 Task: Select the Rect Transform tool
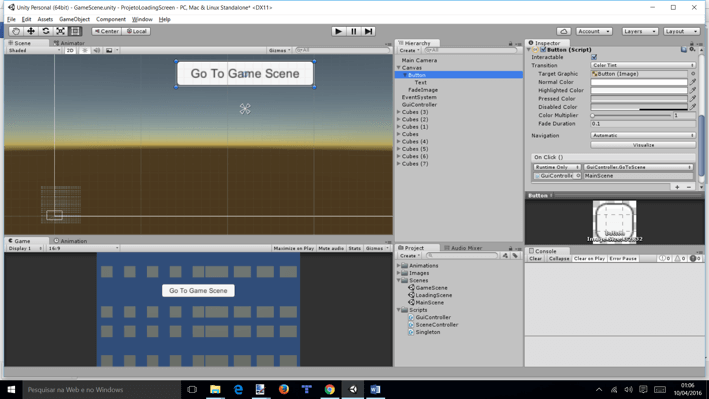[75, 31]
